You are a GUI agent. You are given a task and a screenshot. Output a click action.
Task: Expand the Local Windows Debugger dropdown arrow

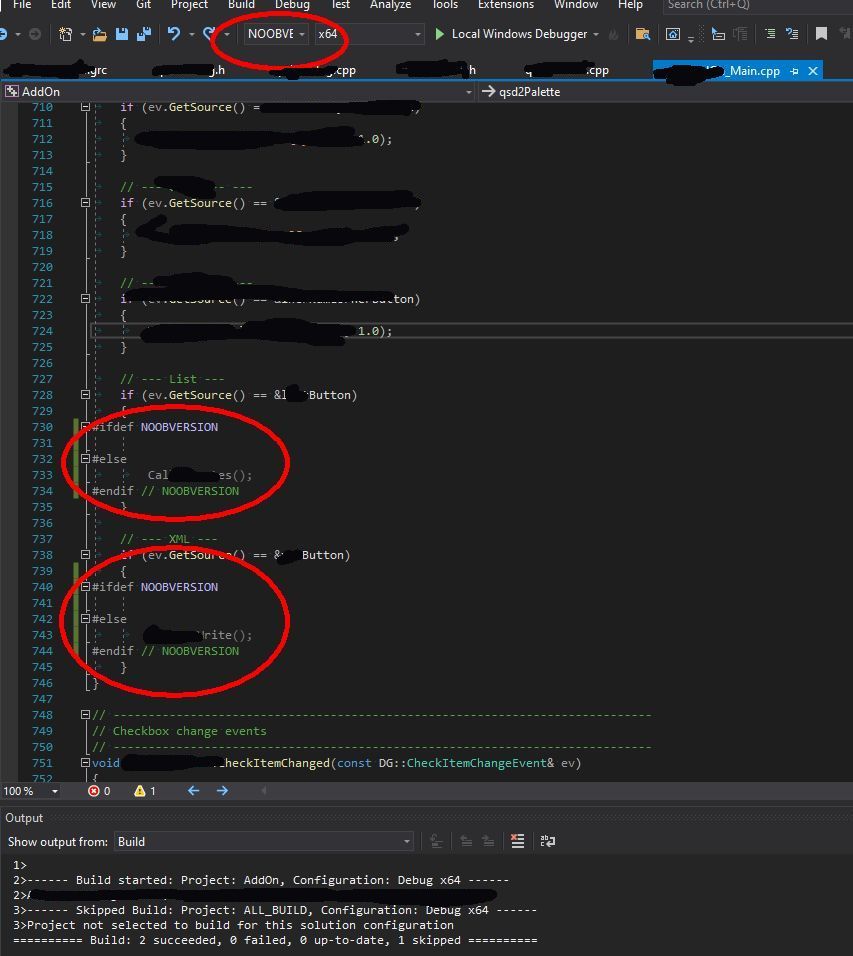pos(596,35)
